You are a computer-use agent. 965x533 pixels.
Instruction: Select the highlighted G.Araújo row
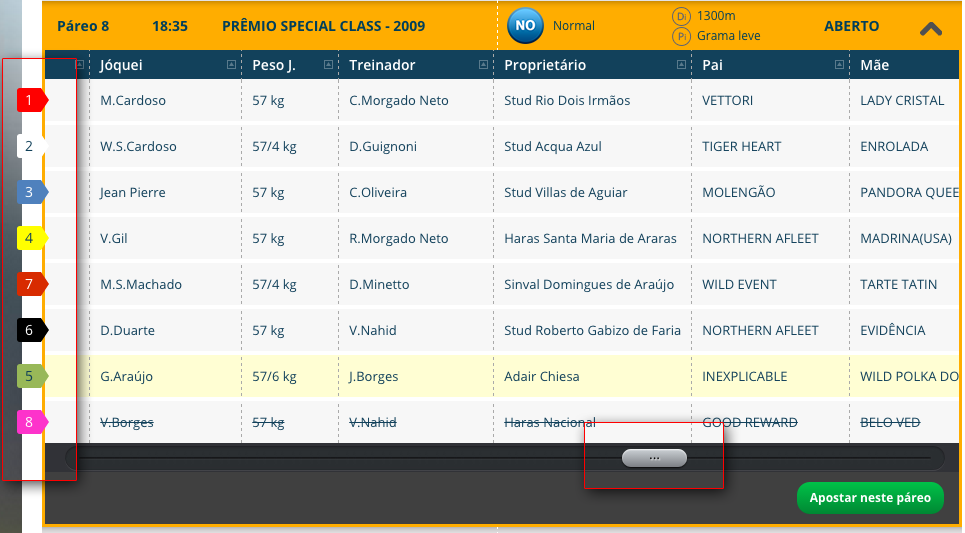pos(502,376)
